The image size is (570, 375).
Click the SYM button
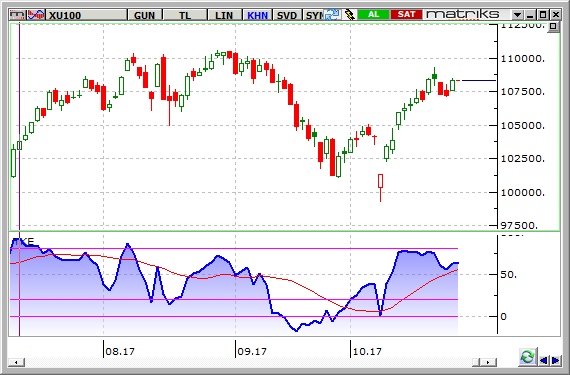click(x=313, y=15)
